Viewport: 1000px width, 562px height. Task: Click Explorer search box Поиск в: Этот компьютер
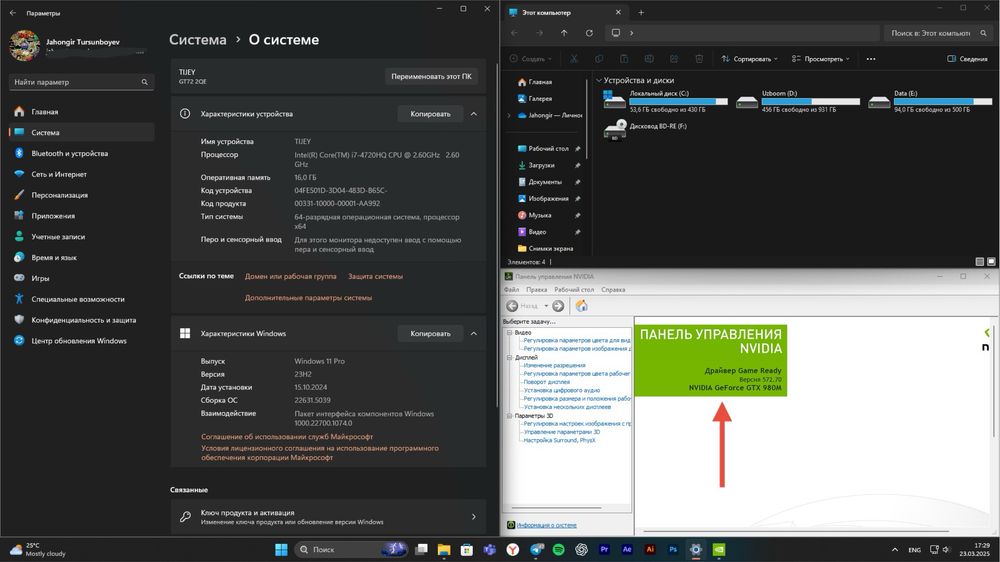pyautogui.click(x=938, y=33)
